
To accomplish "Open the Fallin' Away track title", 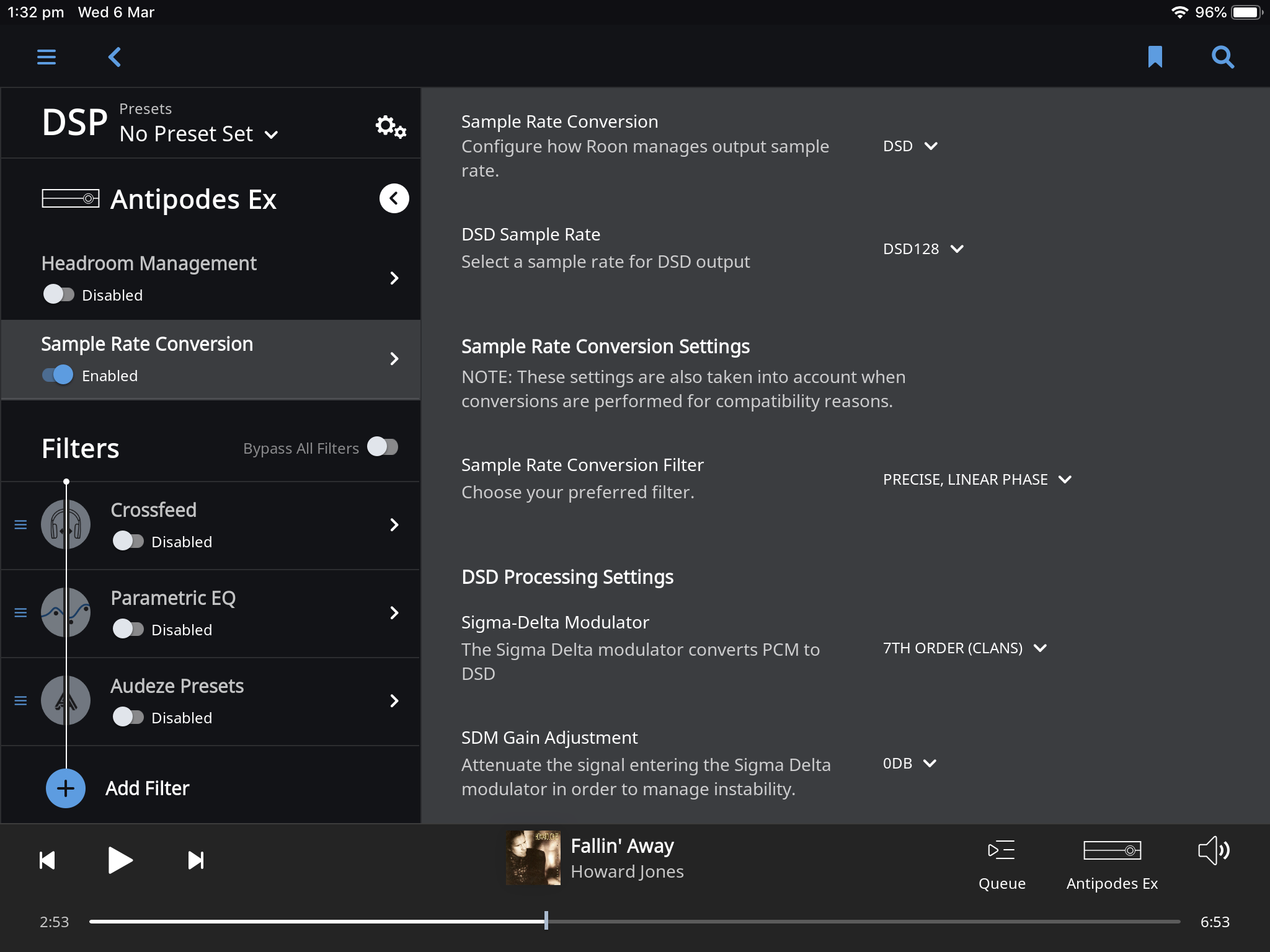I will click(622, 846).
